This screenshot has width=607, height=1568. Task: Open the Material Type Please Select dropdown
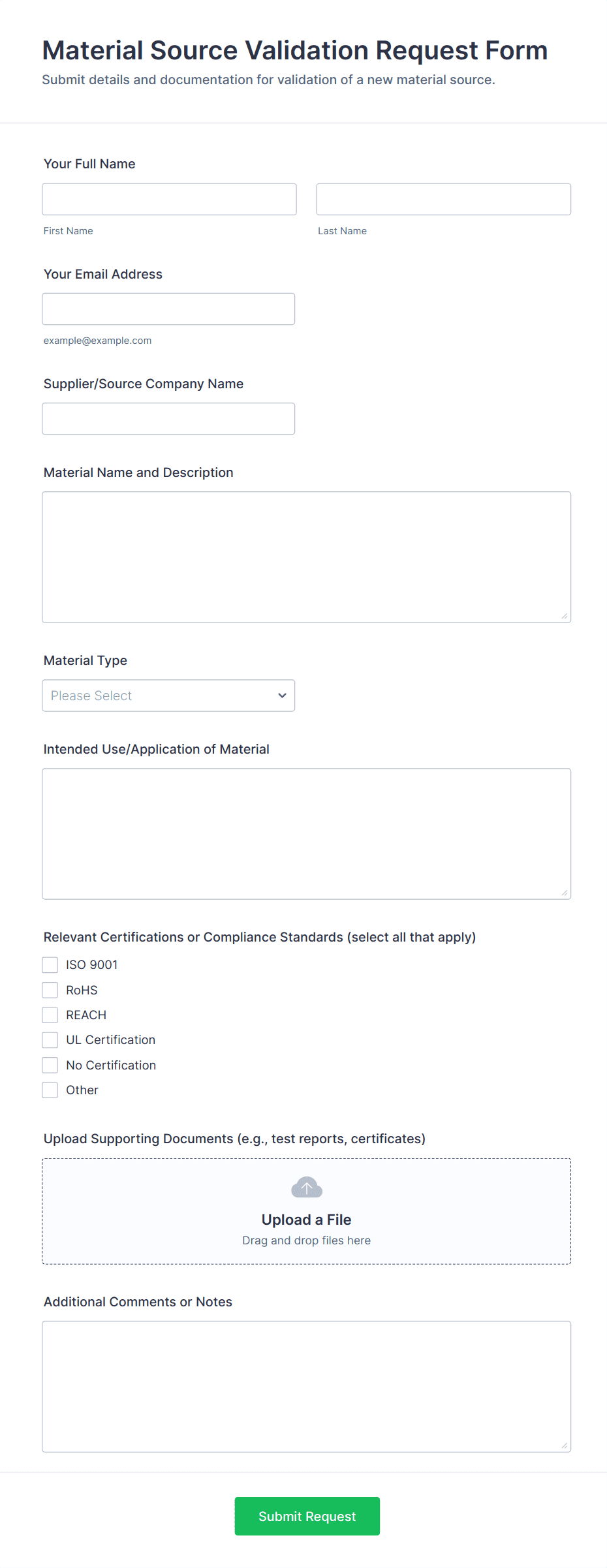tap(168, 696)
